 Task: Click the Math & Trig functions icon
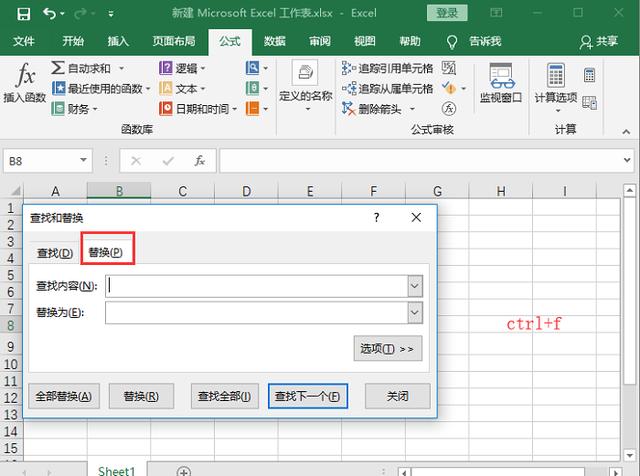(x=253, y=88)
